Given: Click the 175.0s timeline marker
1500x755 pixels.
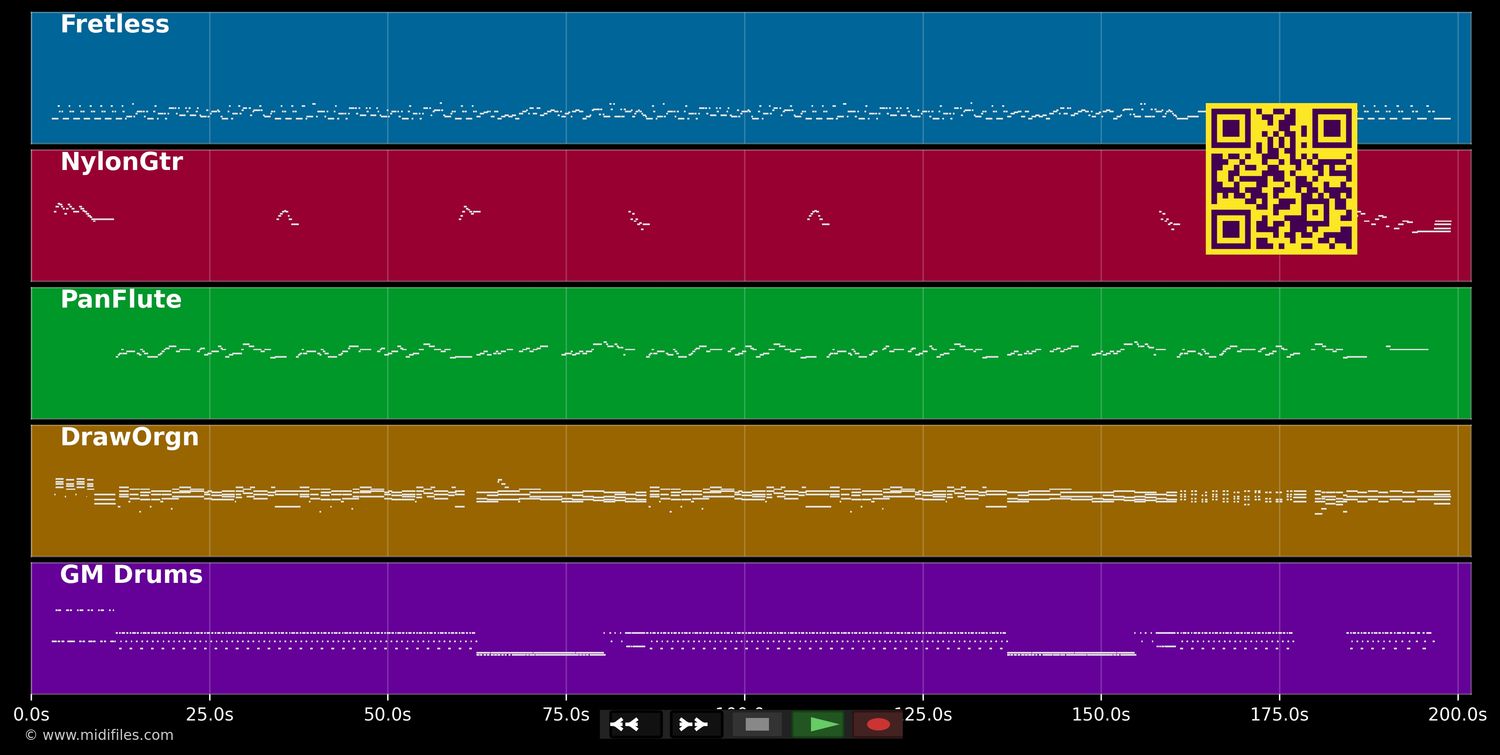Looking at the screenshot, I should (1279, 715).
